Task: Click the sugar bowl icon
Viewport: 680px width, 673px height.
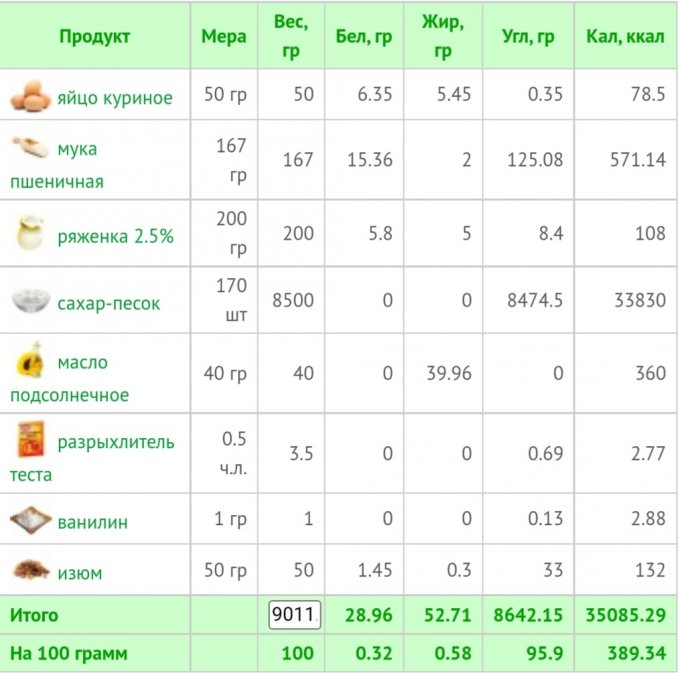Action: tap(30, 302)
